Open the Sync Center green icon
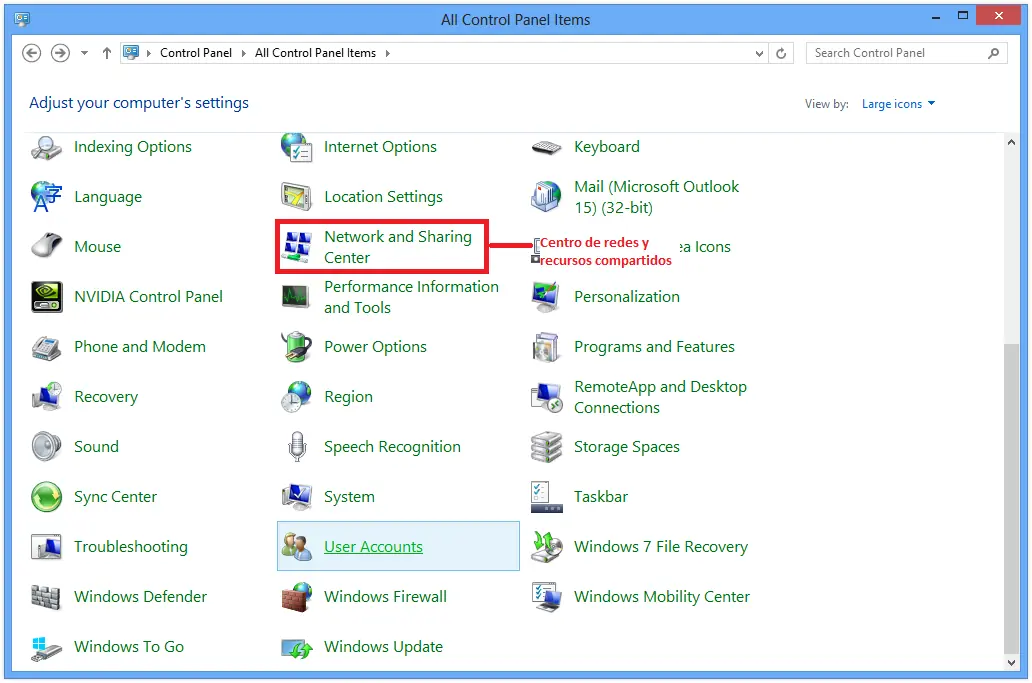 coord(46,497)
